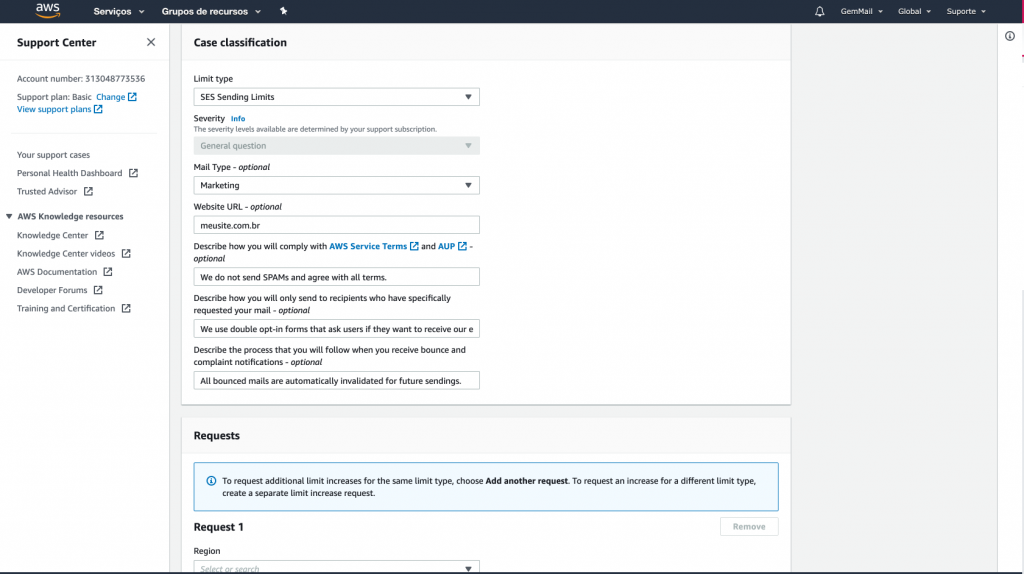Open AWS Documentation link
Screen dimensions: 1024x574
[x=57, y=272]
